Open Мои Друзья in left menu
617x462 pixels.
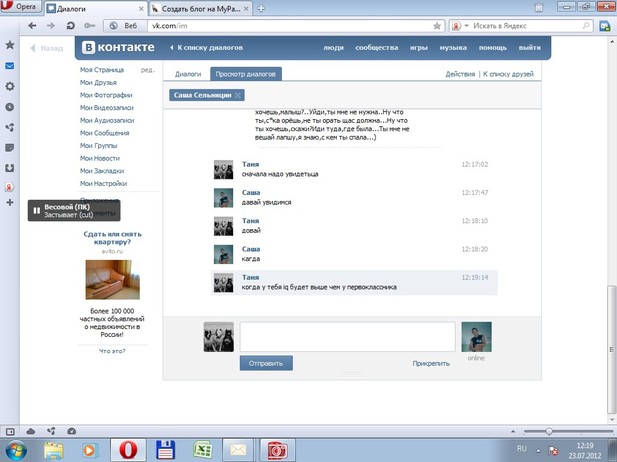click(98, 82)
